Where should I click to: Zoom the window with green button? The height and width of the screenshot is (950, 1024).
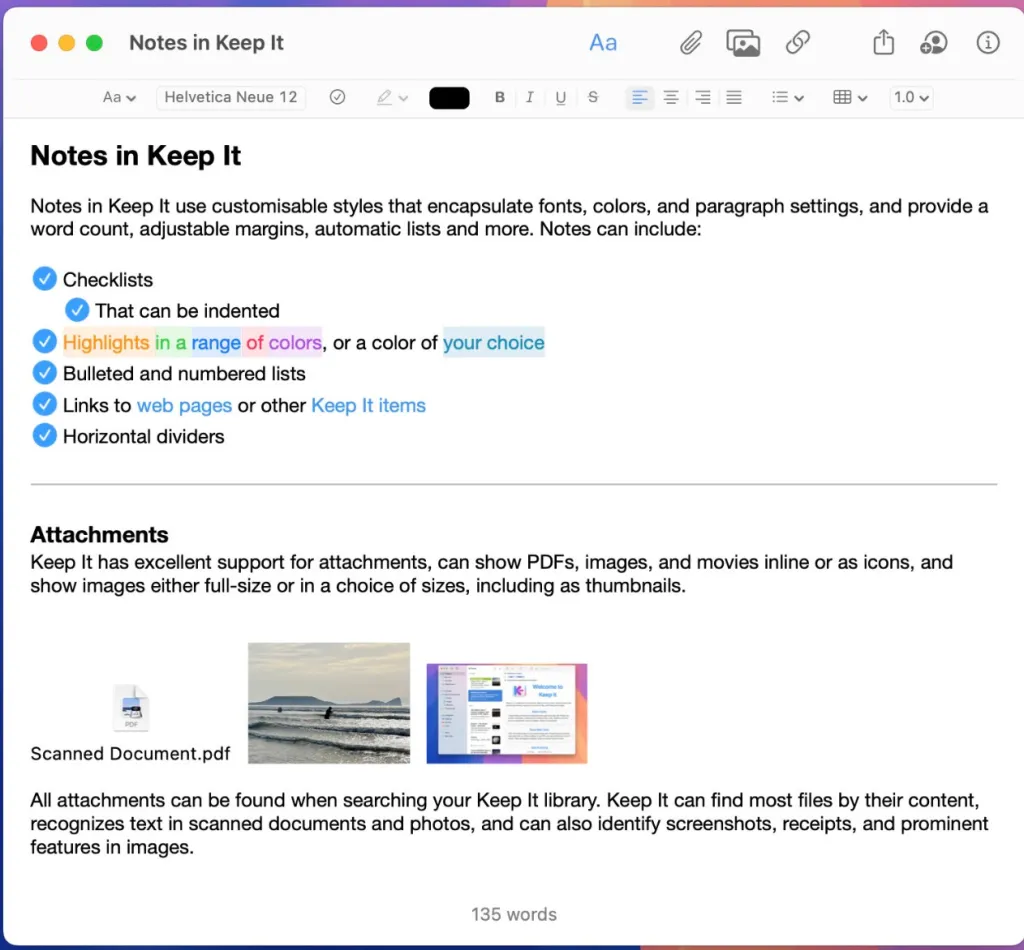95,43
